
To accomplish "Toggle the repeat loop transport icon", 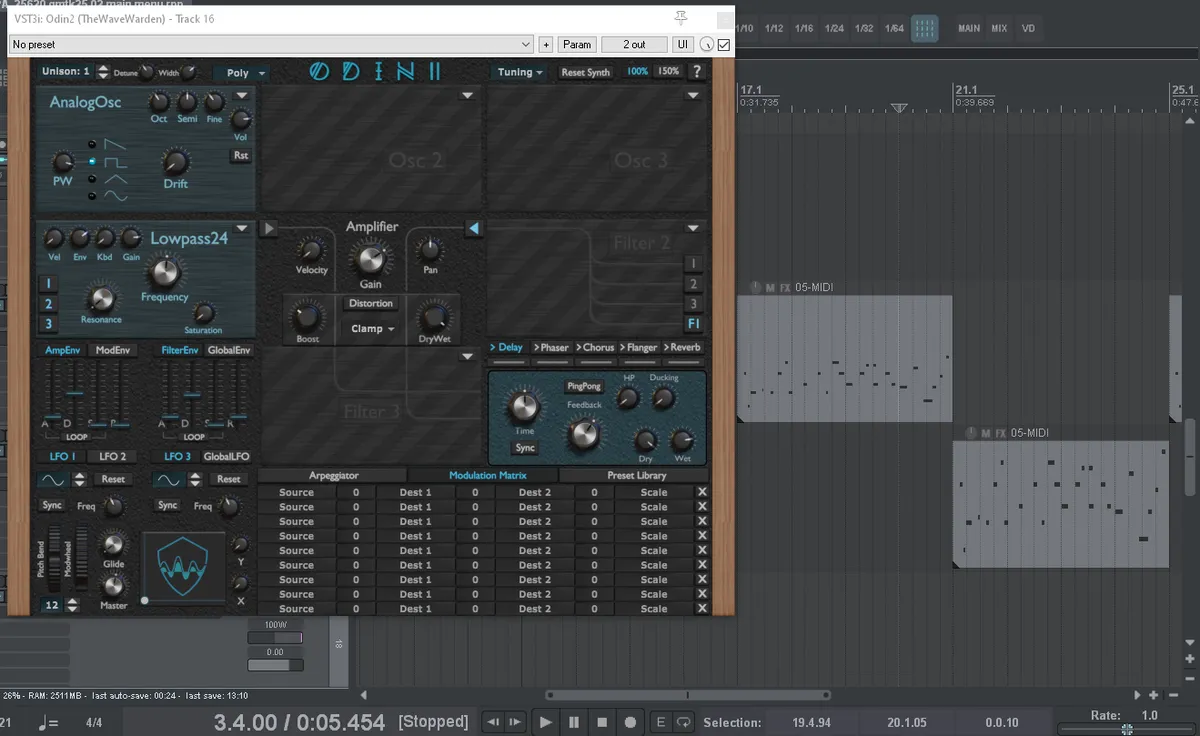I will (x=684, y=722).
